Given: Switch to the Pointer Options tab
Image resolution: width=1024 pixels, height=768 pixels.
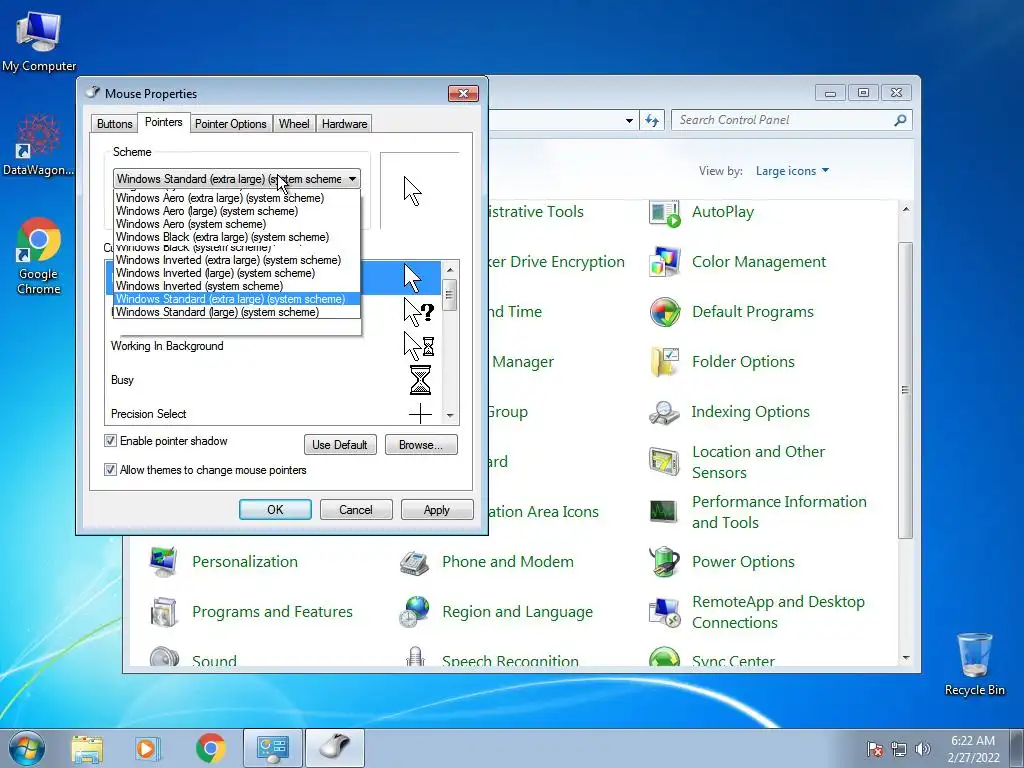Looking at the screenshot, I should pyautogui.click(x=231, y=124).
